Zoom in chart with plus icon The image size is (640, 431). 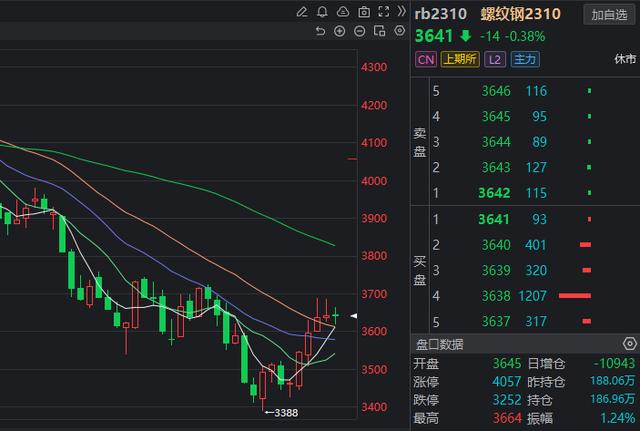click(x=340, y=31)
